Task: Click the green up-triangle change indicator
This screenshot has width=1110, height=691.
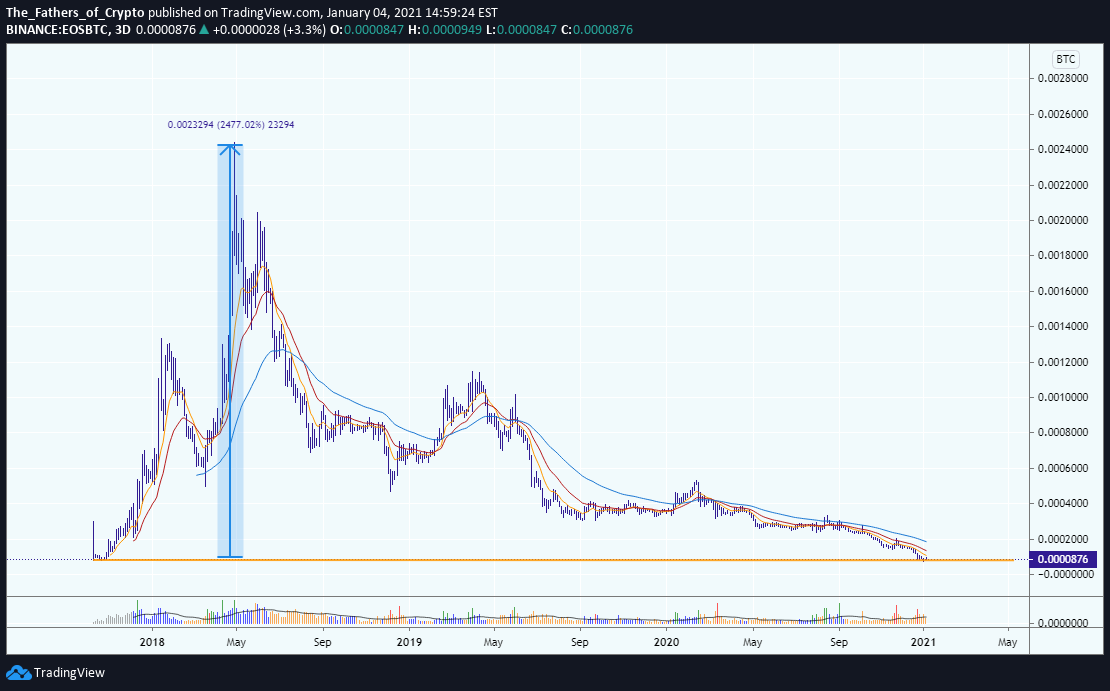Action: tap(204, 30)
